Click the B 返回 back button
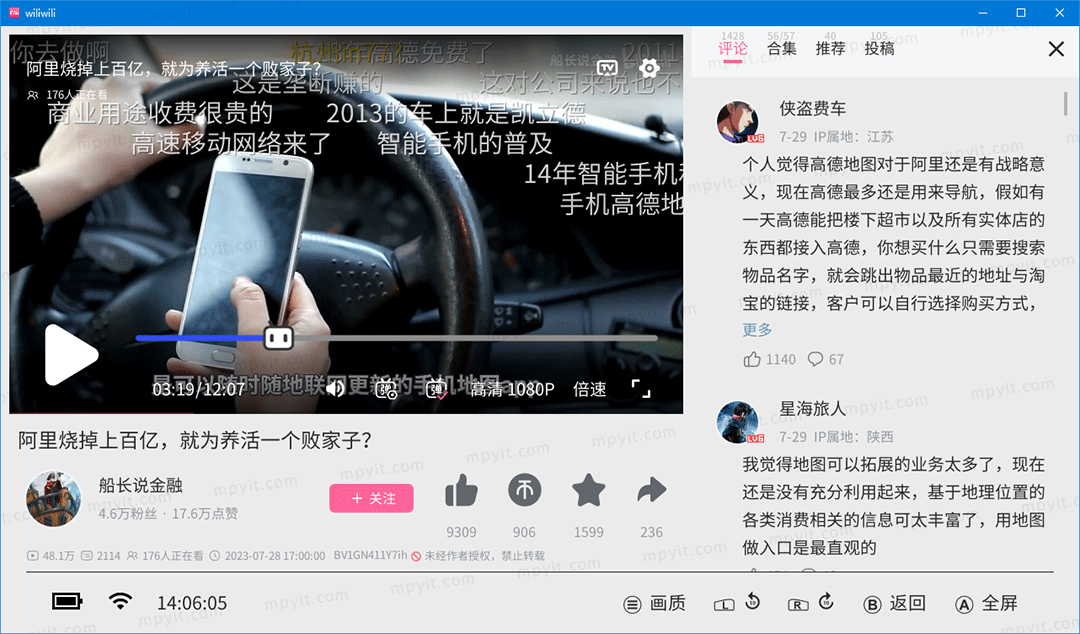 [x=894, y=604]
